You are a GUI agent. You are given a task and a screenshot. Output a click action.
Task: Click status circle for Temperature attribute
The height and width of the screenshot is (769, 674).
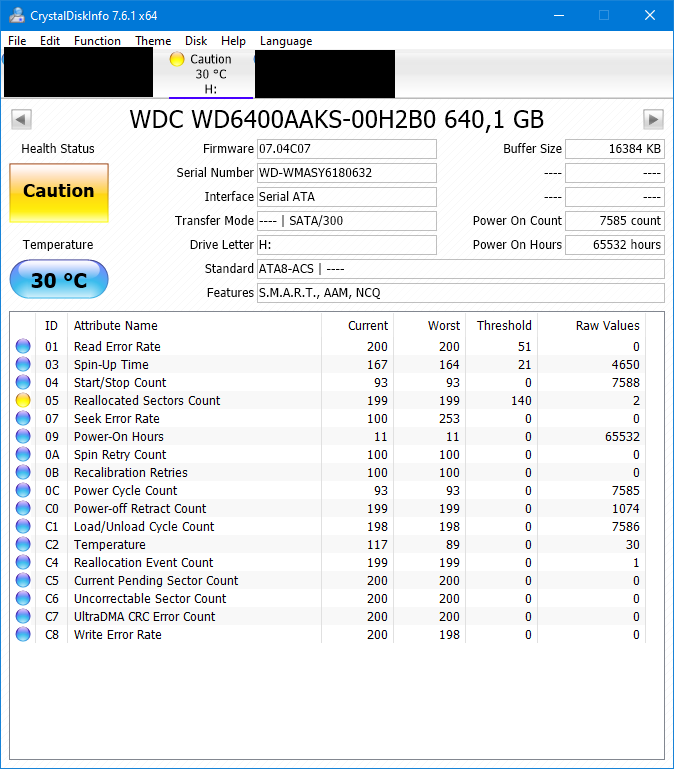pos(23,544)
